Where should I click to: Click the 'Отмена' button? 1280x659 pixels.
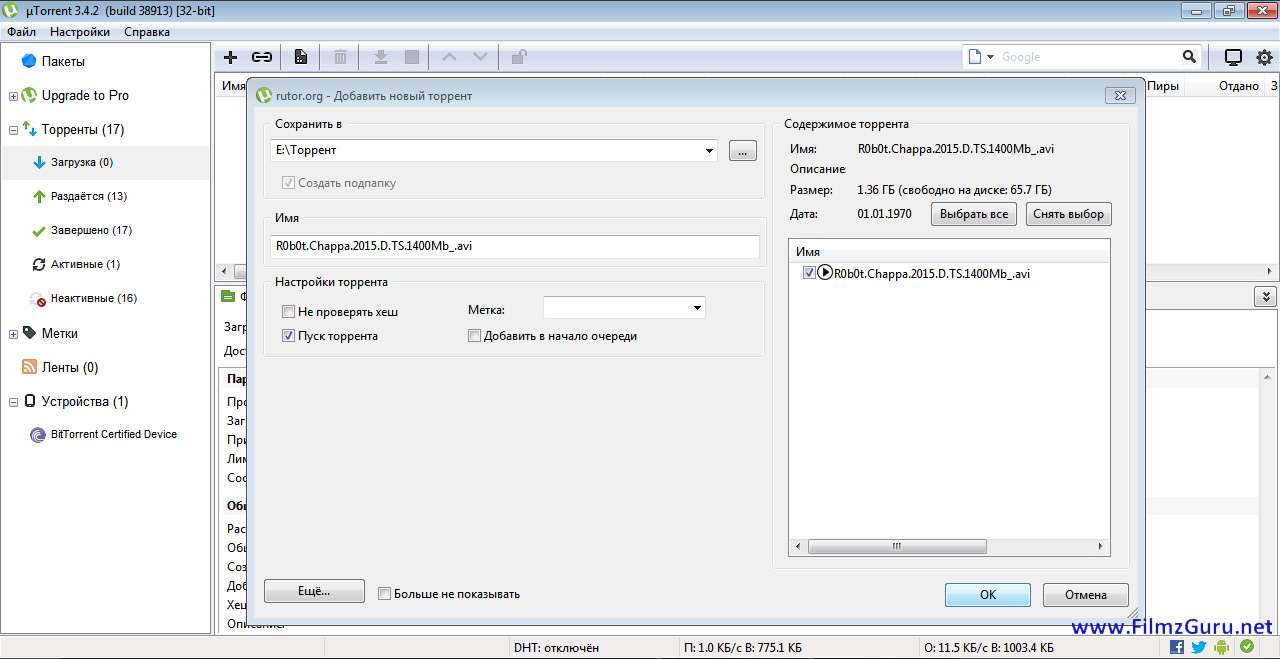point(1085,595)
